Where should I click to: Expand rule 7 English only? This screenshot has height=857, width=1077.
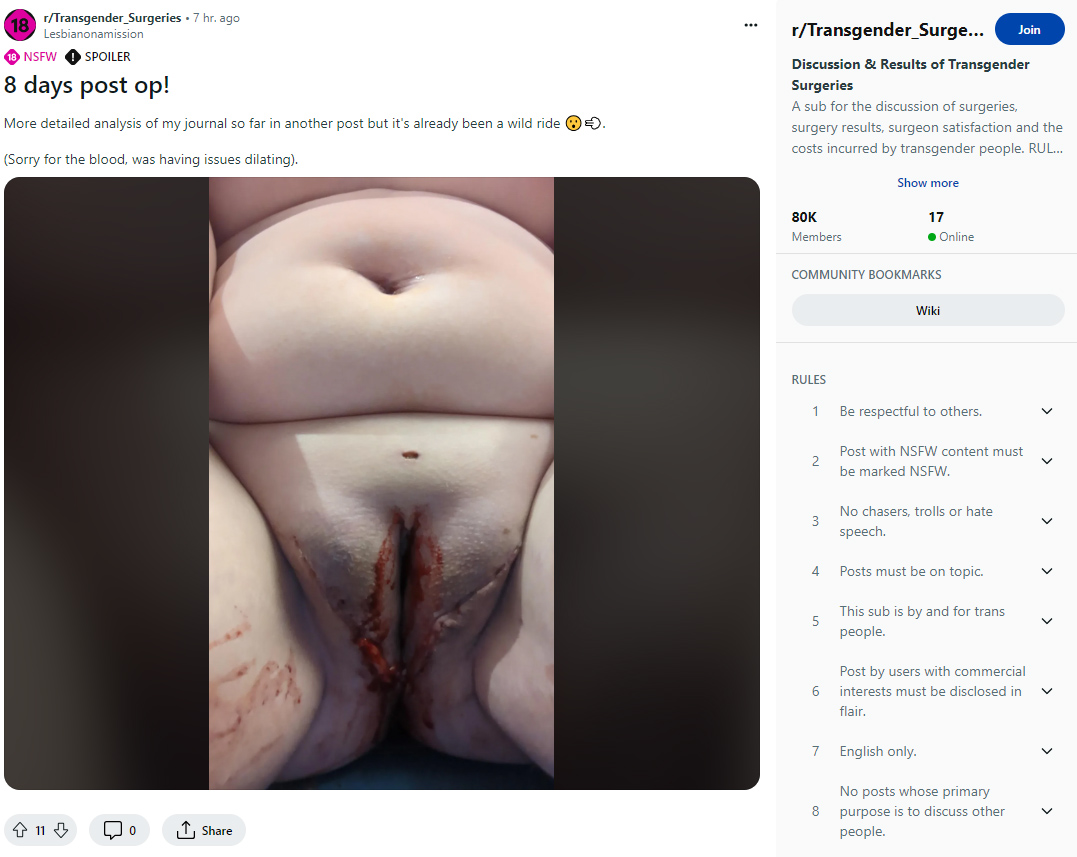[x=1047, y=751]
